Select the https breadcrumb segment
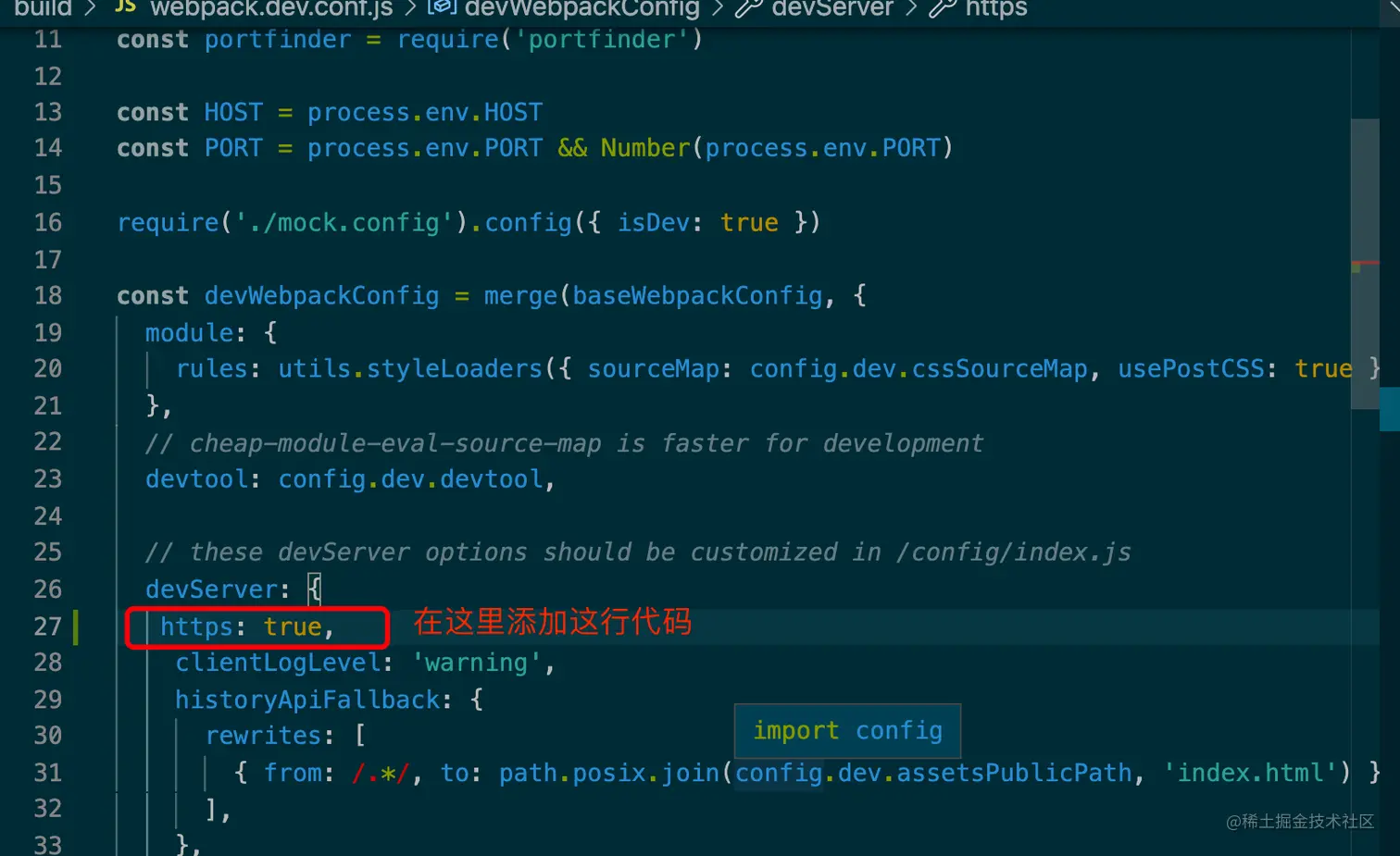The image size is (1400, 856). point(995,8)
